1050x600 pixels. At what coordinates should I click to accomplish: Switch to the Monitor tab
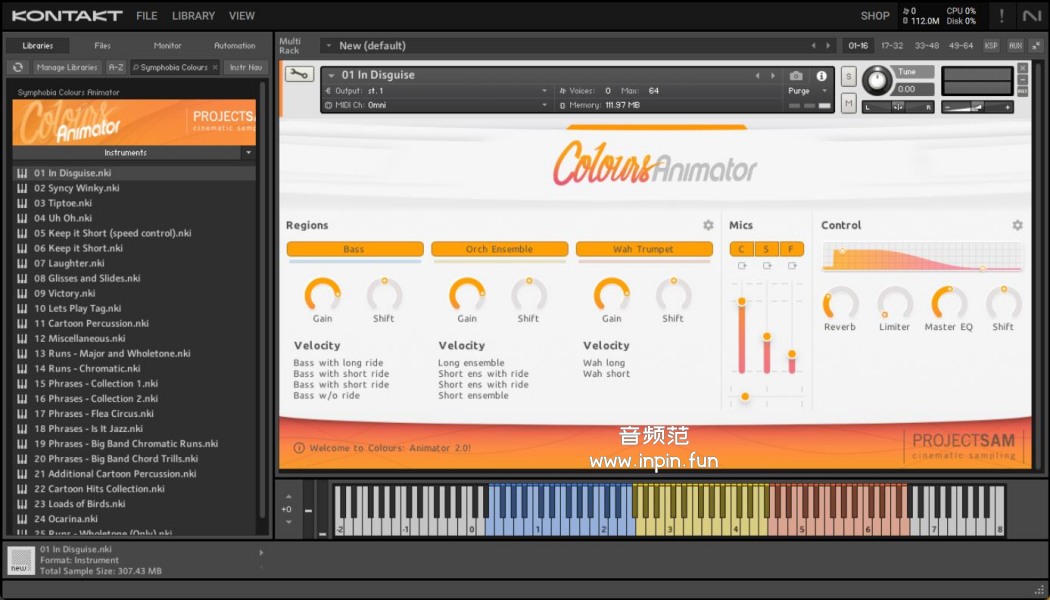coord(167,46)
